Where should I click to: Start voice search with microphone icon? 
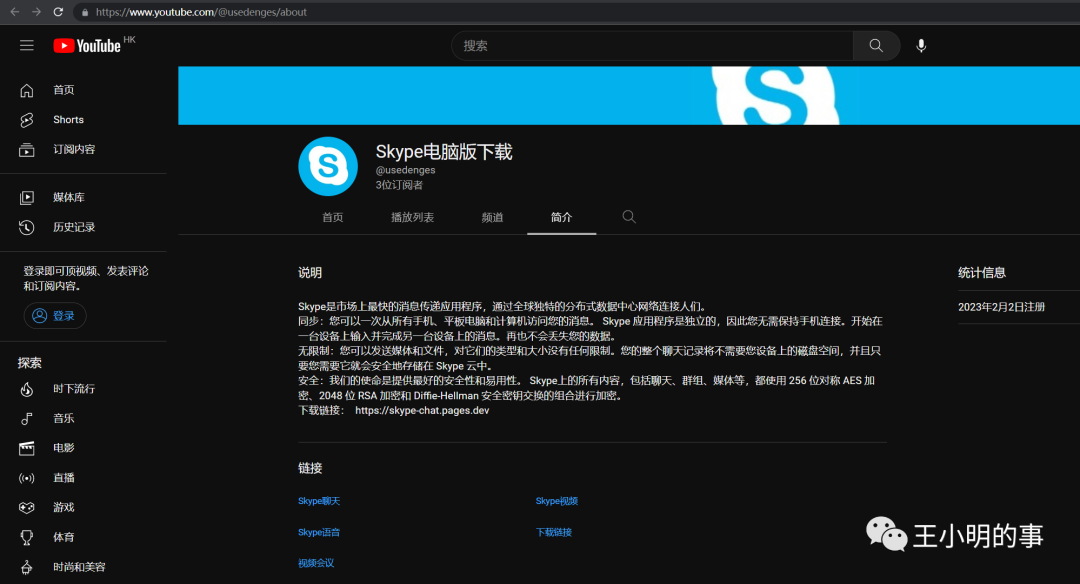(921, 45)
